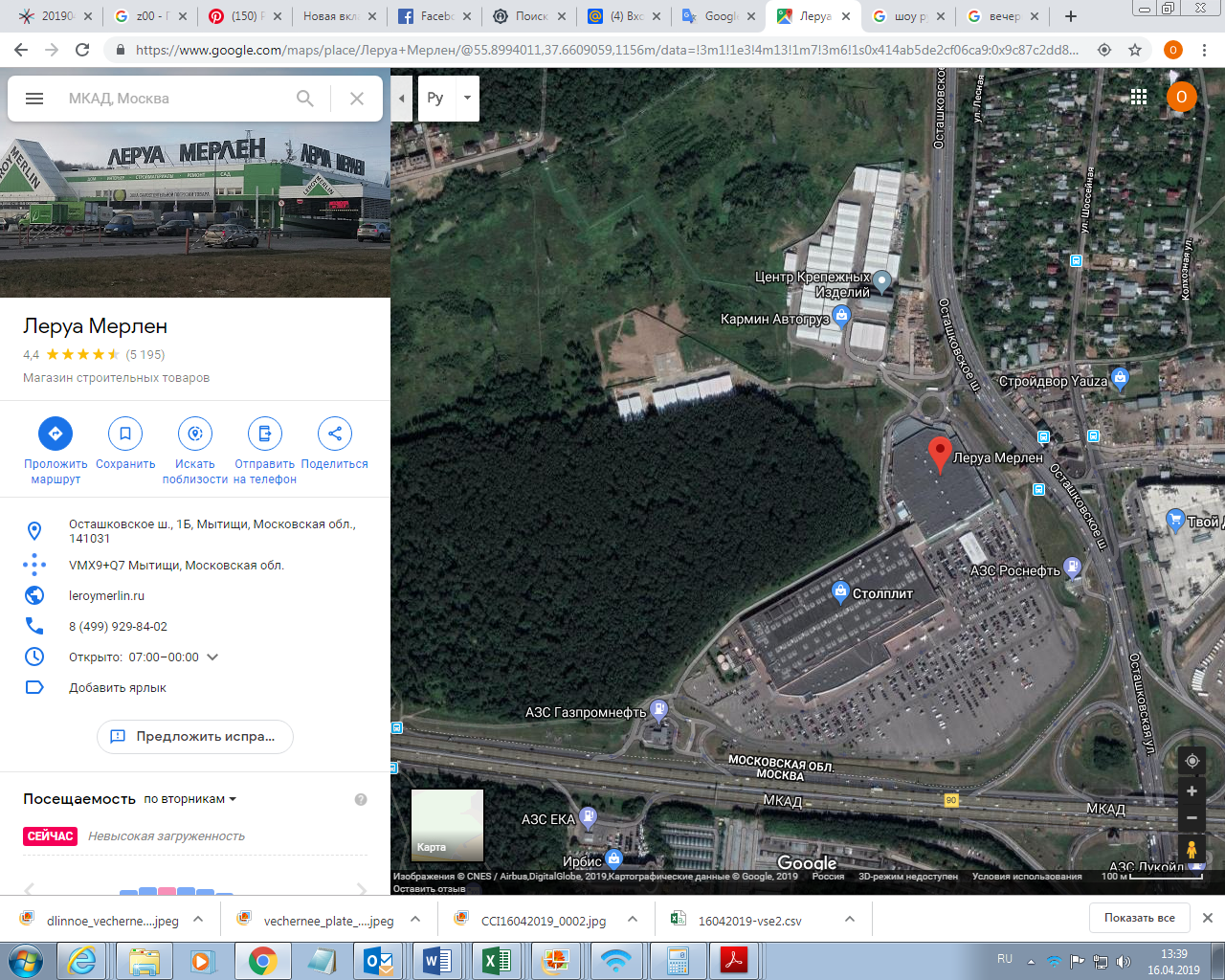Click the Search nearby (Искать поблизости) icon
Viewport: 1225px width, 980px height.
pos(195,434)
